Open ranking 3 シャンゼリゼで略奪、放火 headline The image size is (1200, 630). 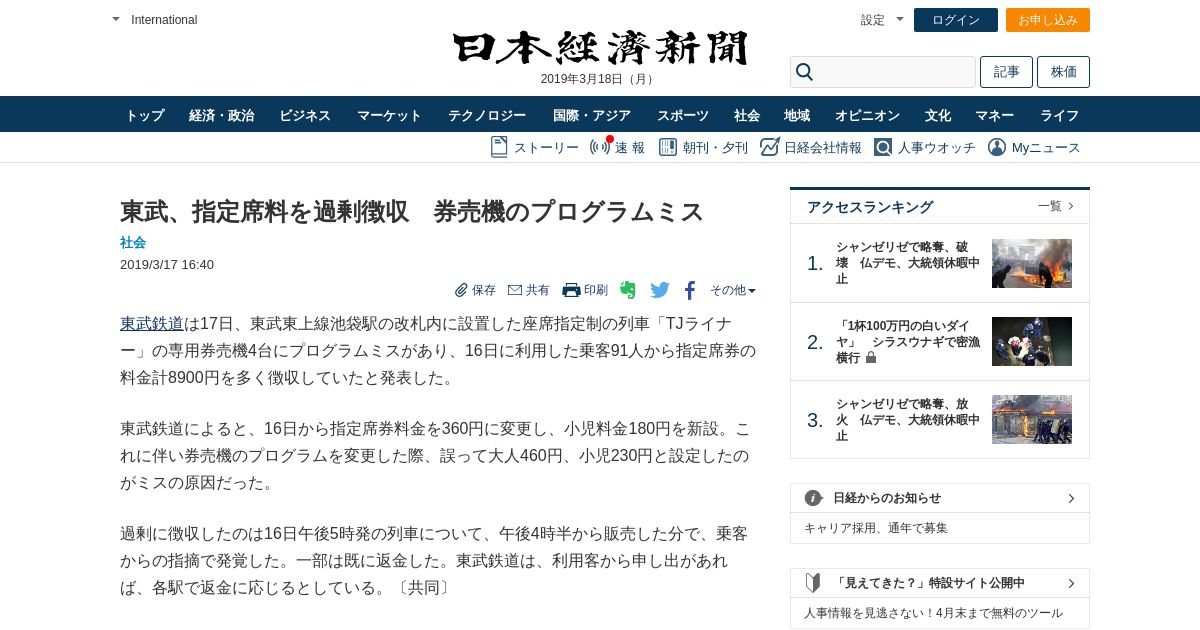tap(908, 420)
